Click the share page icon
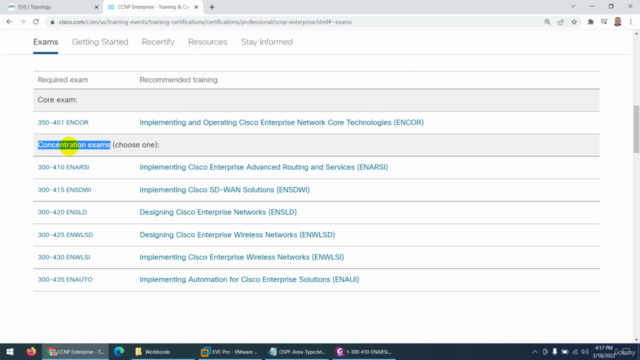This screenshot has width=640, height=360. [x=561, y=22]
